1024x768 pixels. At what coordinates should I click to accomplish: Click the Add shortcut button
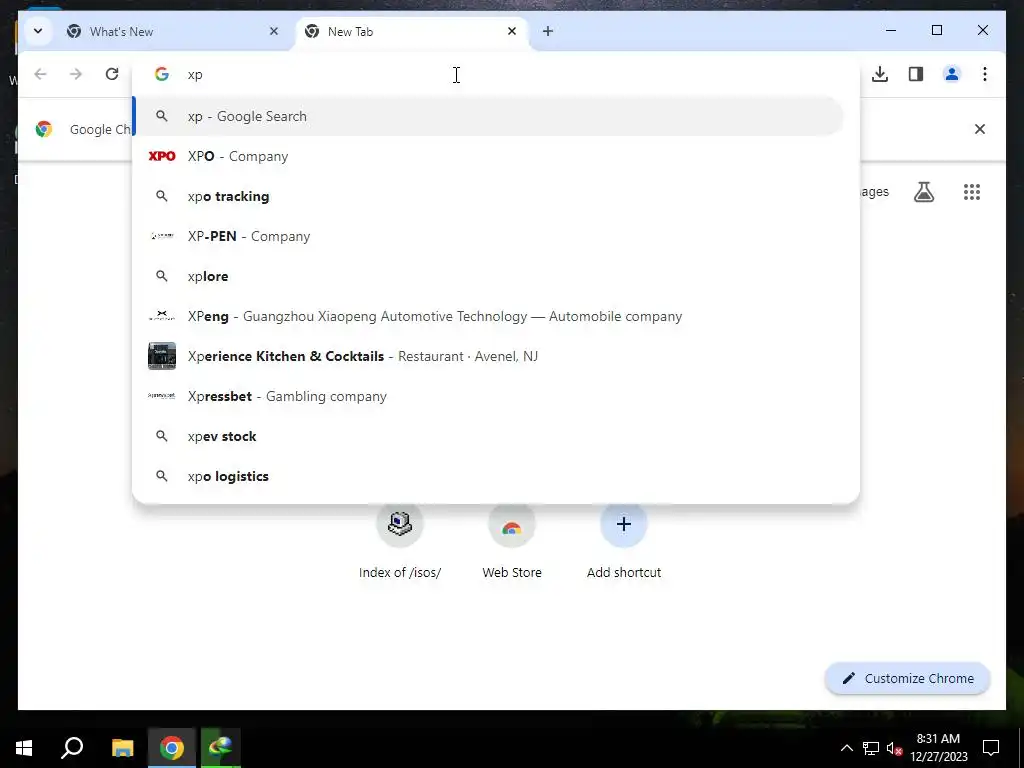point(624,539)
